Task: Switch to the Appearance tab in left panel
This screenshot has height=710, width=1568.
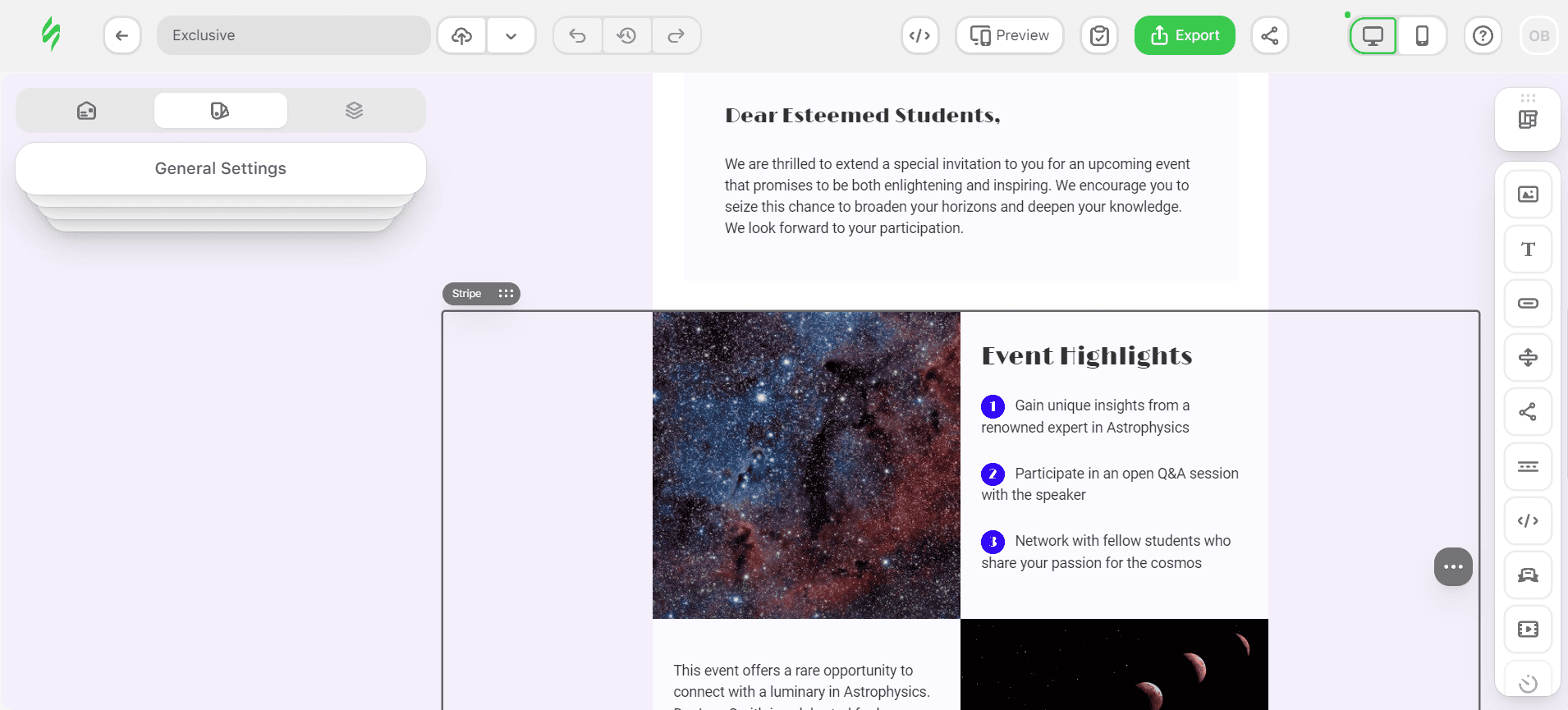Action: (x=220, y=111)
